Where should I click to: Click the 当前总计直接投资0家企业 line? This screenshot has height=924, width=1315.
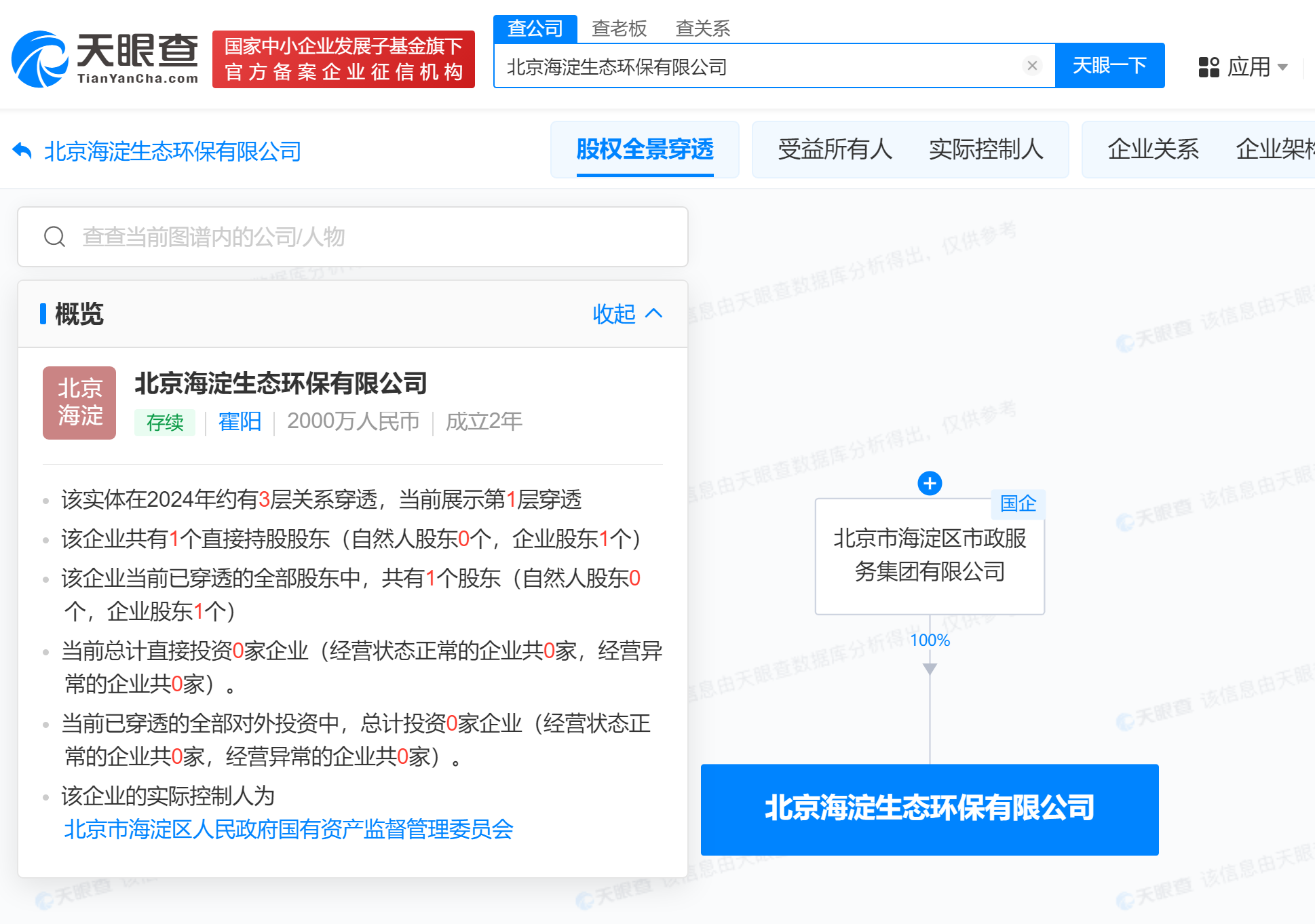tap(362, 667)
